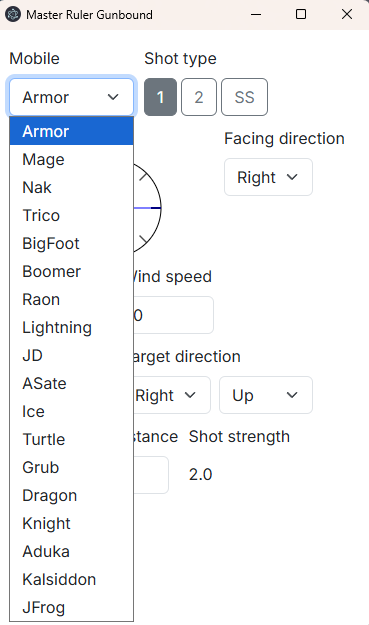Click the Wind speed input field
This screenshot has height=625, width=369.
click(x=173, y=315)
